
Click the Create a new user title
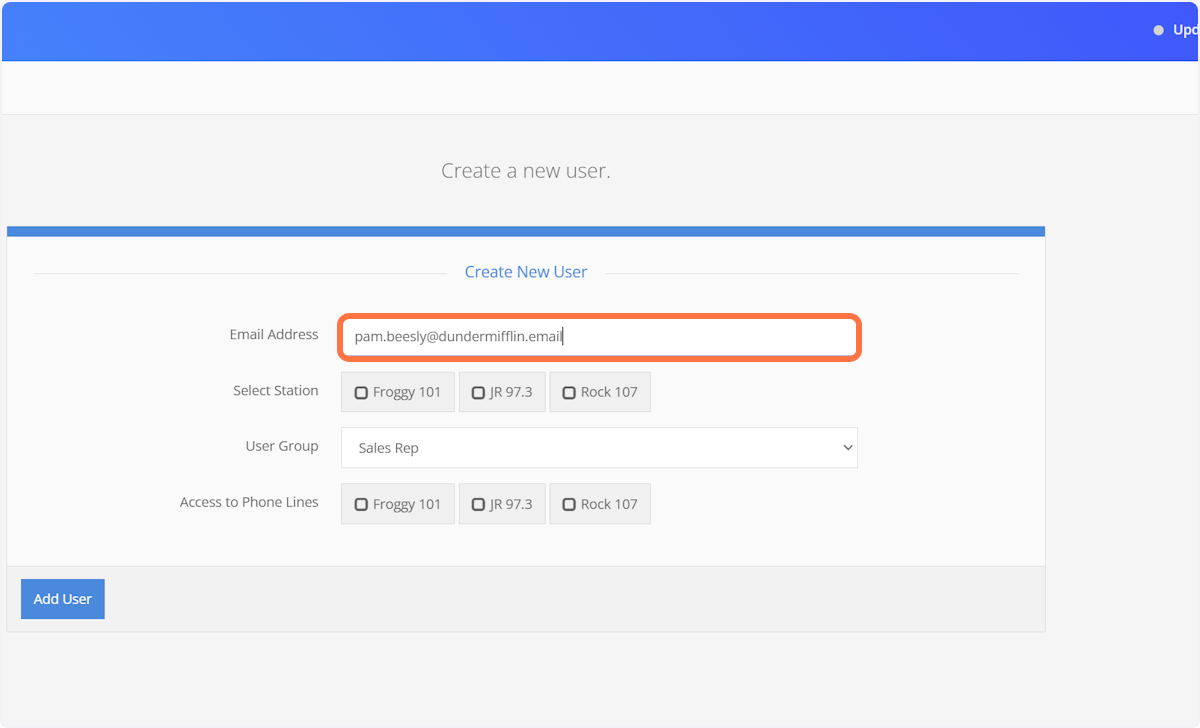[x=525, y=170]
